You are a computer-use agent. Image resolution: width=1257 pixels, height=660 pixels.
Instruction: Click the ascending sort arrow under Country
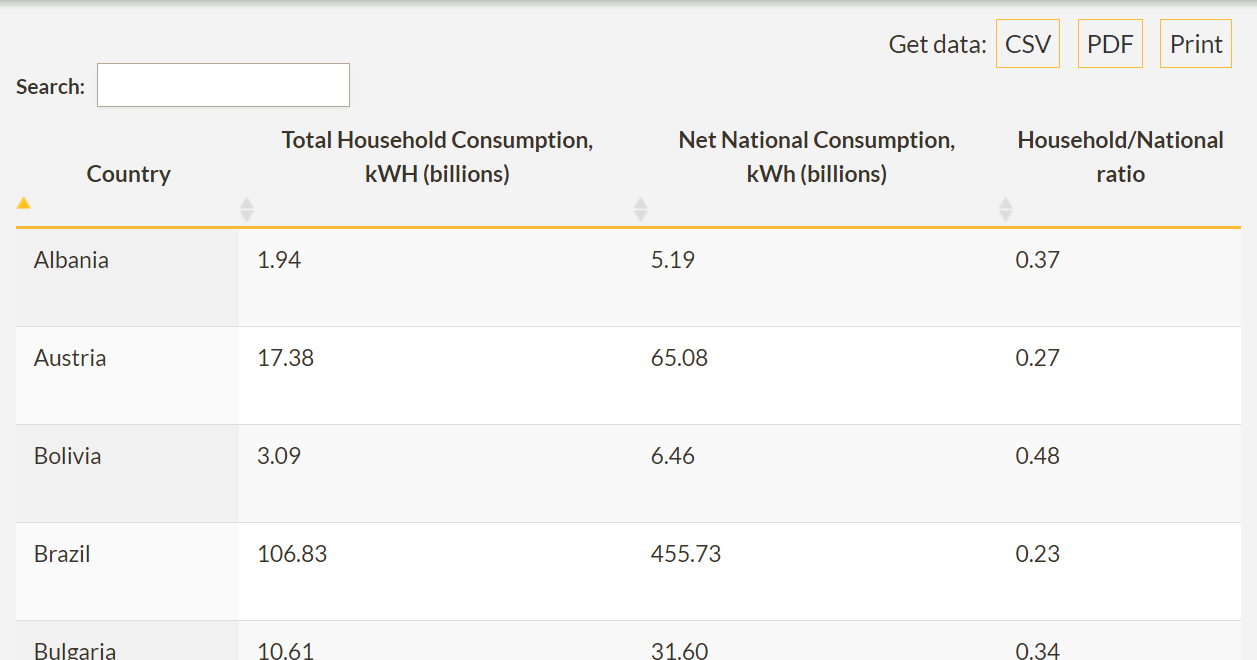point(24,204)
